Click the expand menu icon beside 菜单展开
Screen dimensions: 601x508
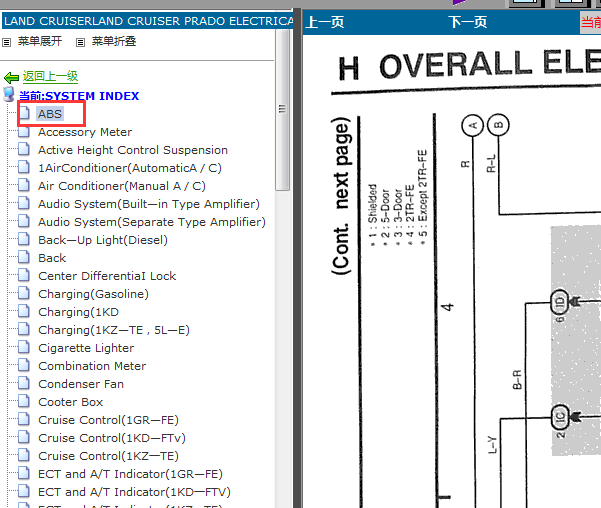[x=7, y=42]
